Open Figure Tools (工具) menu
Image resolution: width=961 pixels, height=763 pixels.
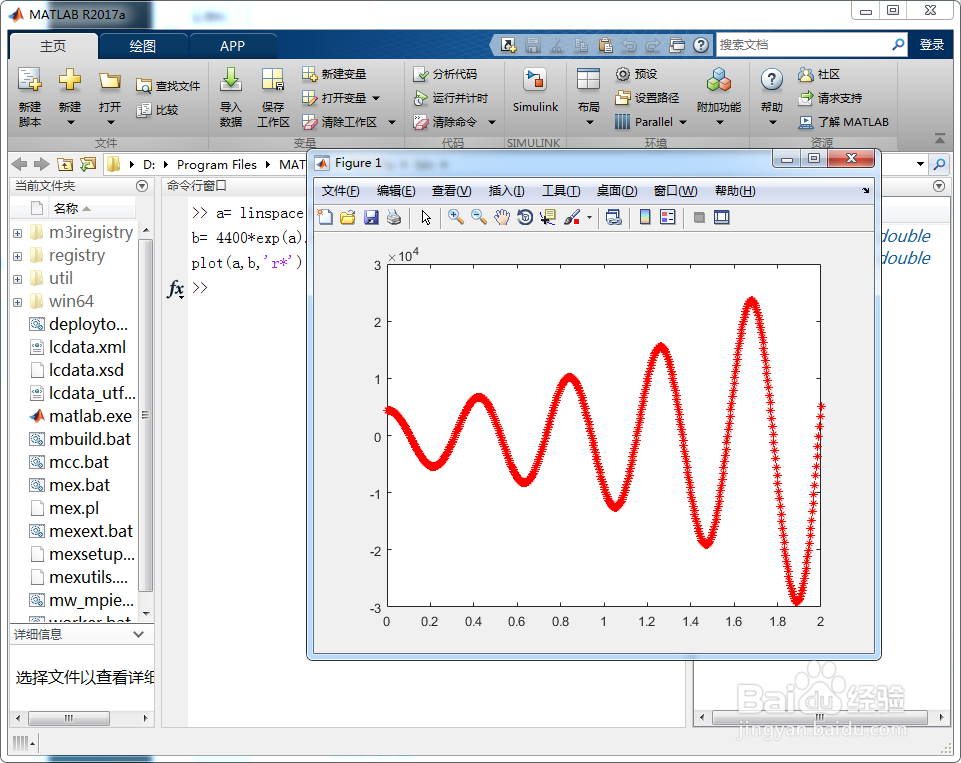(x=560, y=191)
